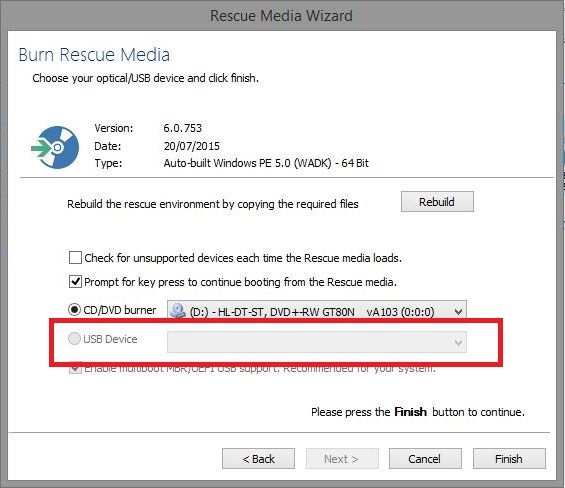Click the rescue media disc icon

(55, 147)
